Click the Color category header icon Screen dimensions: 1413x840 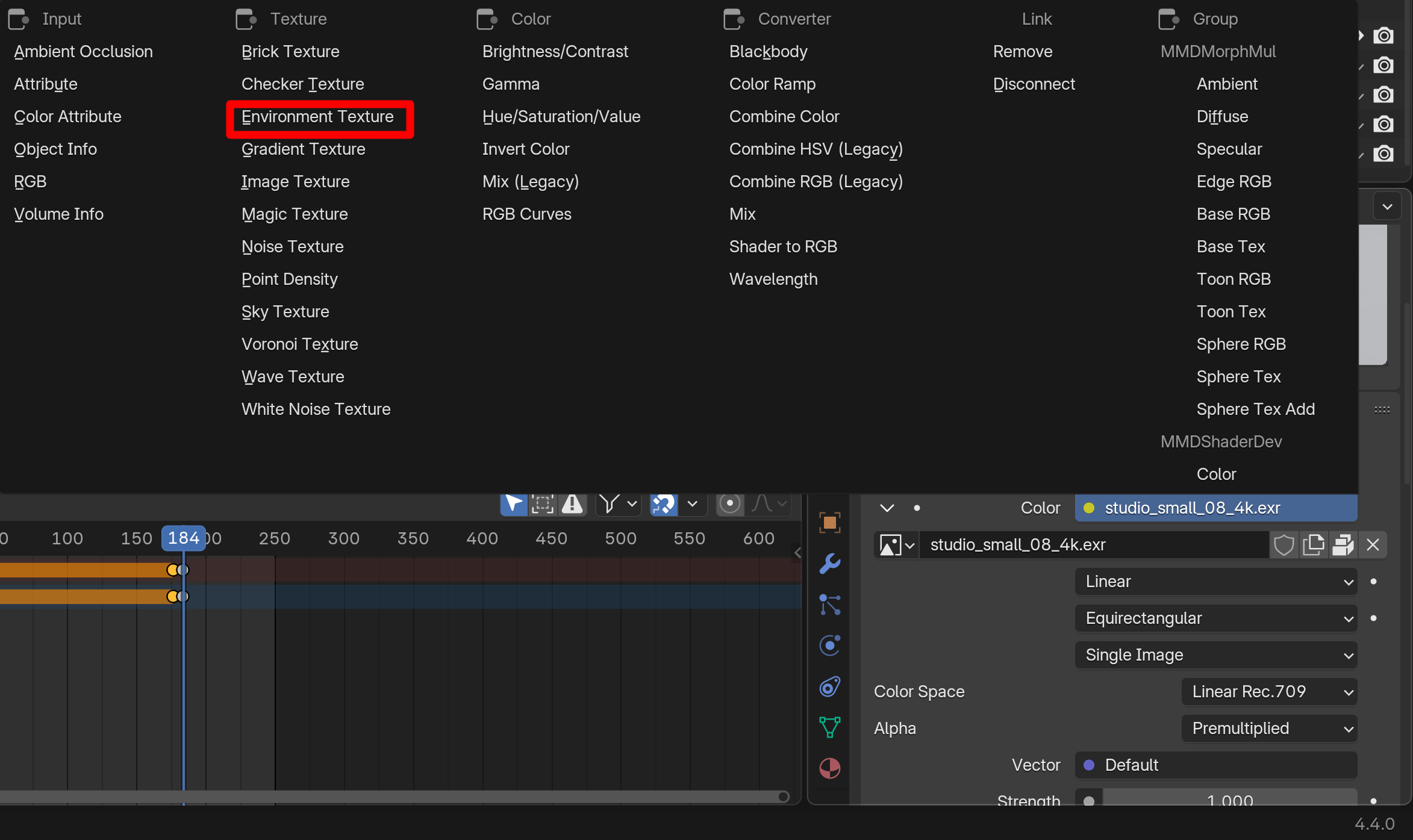pos(487,19)
